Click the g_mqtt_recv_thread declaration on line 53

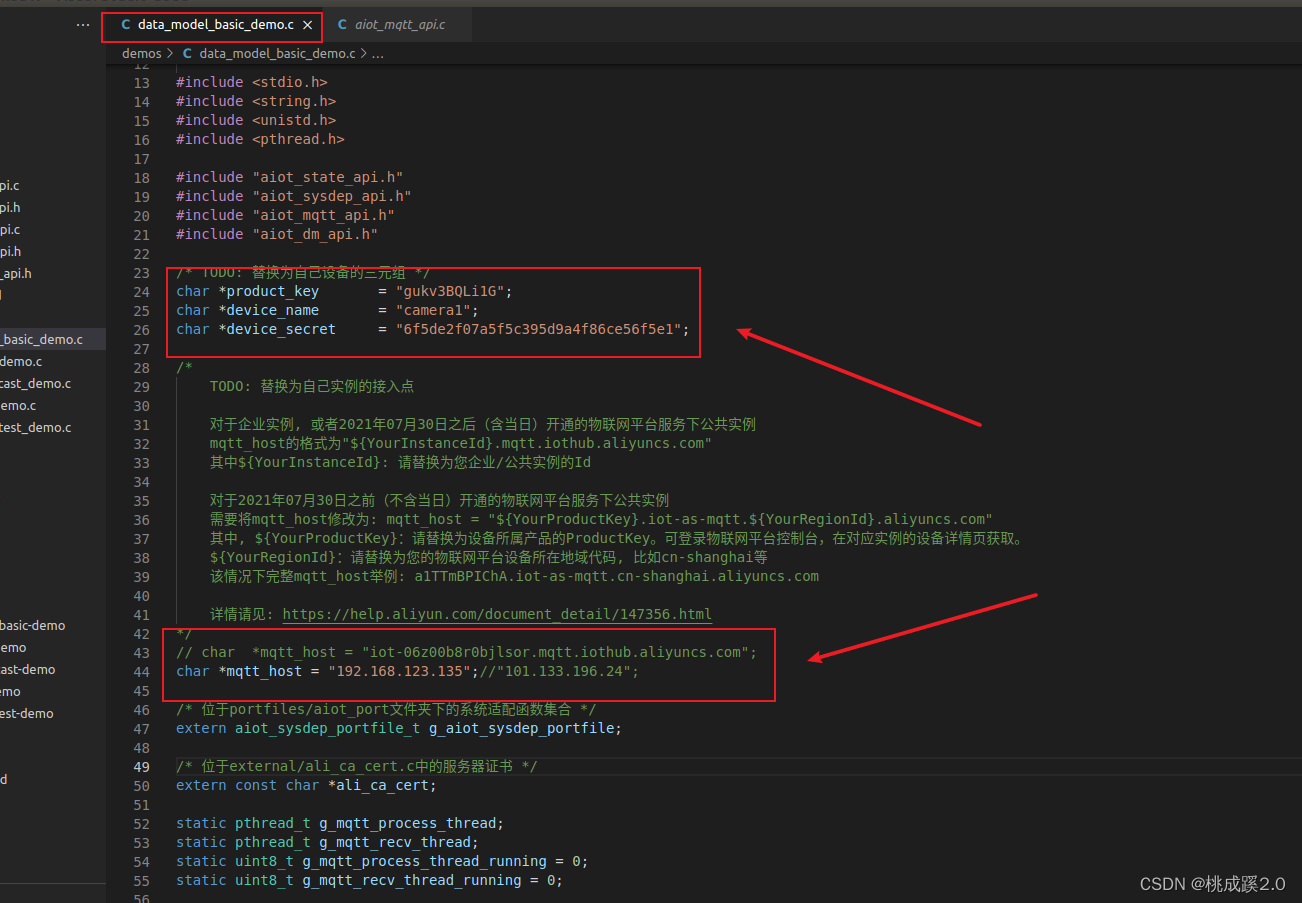click(x=327, y=842)
